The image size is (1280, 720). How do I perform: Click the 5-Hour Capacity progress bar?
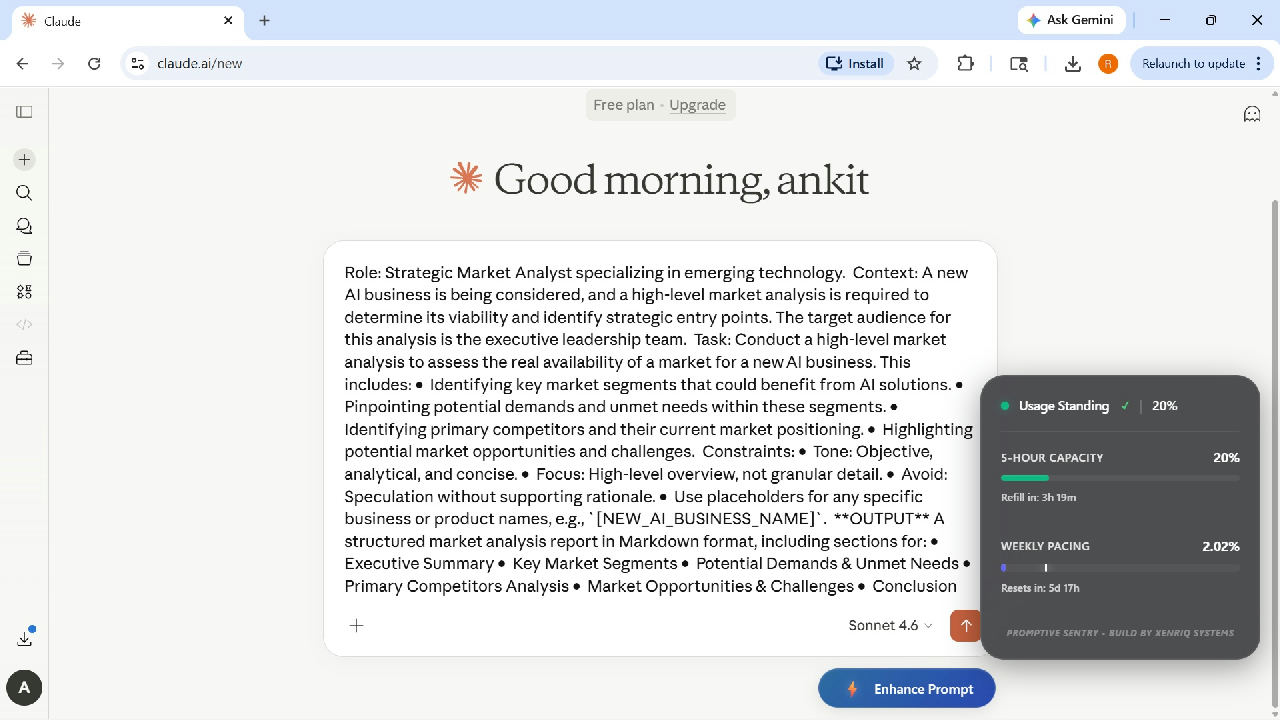1120,478
